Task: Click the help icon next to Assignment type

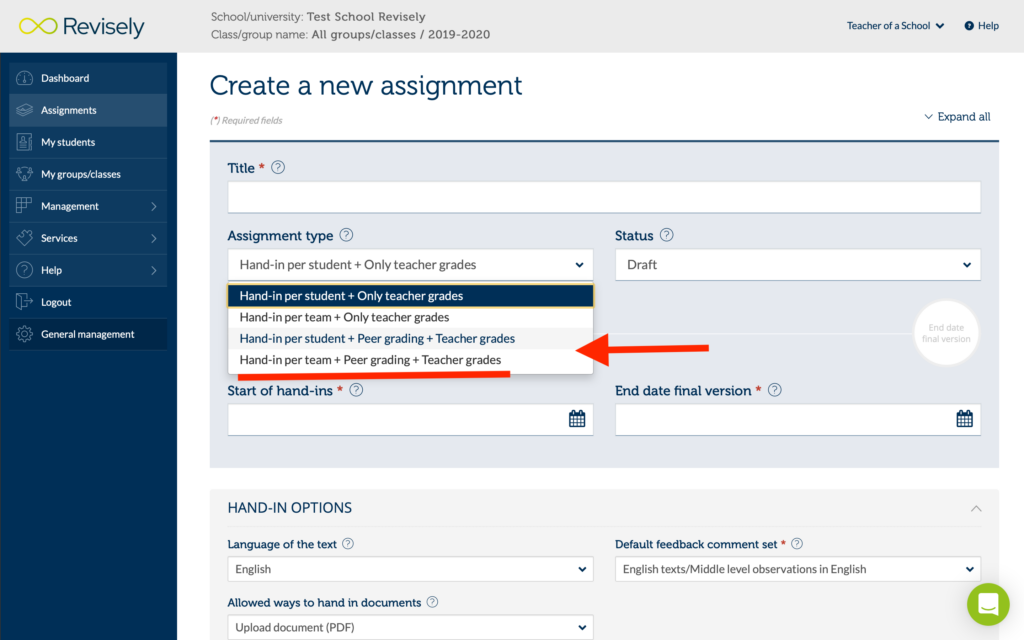Action: [346, 234]
